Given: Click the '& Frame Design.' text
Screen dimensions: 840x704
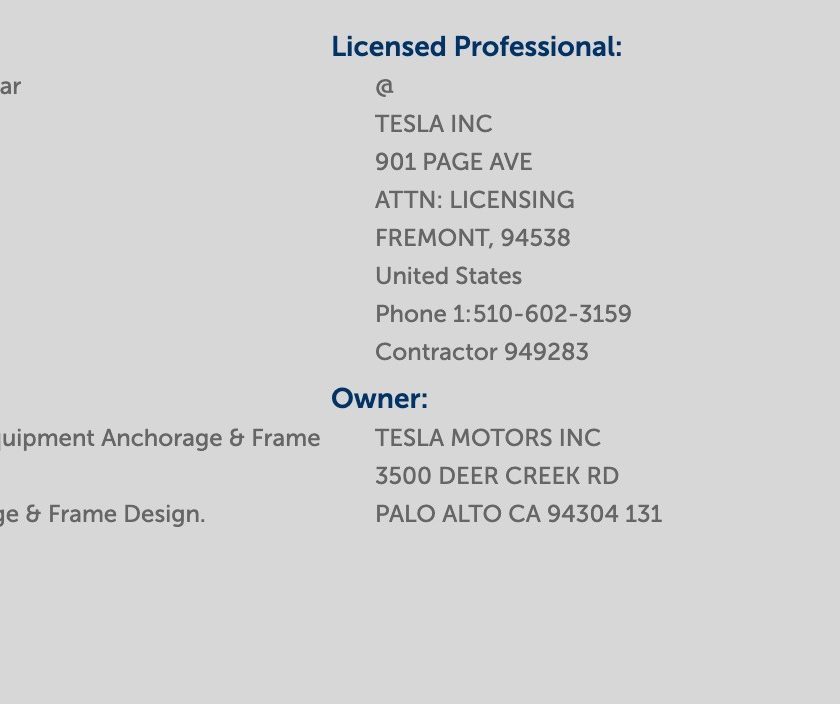Looking at the screenshot, I should coord(115,514).
